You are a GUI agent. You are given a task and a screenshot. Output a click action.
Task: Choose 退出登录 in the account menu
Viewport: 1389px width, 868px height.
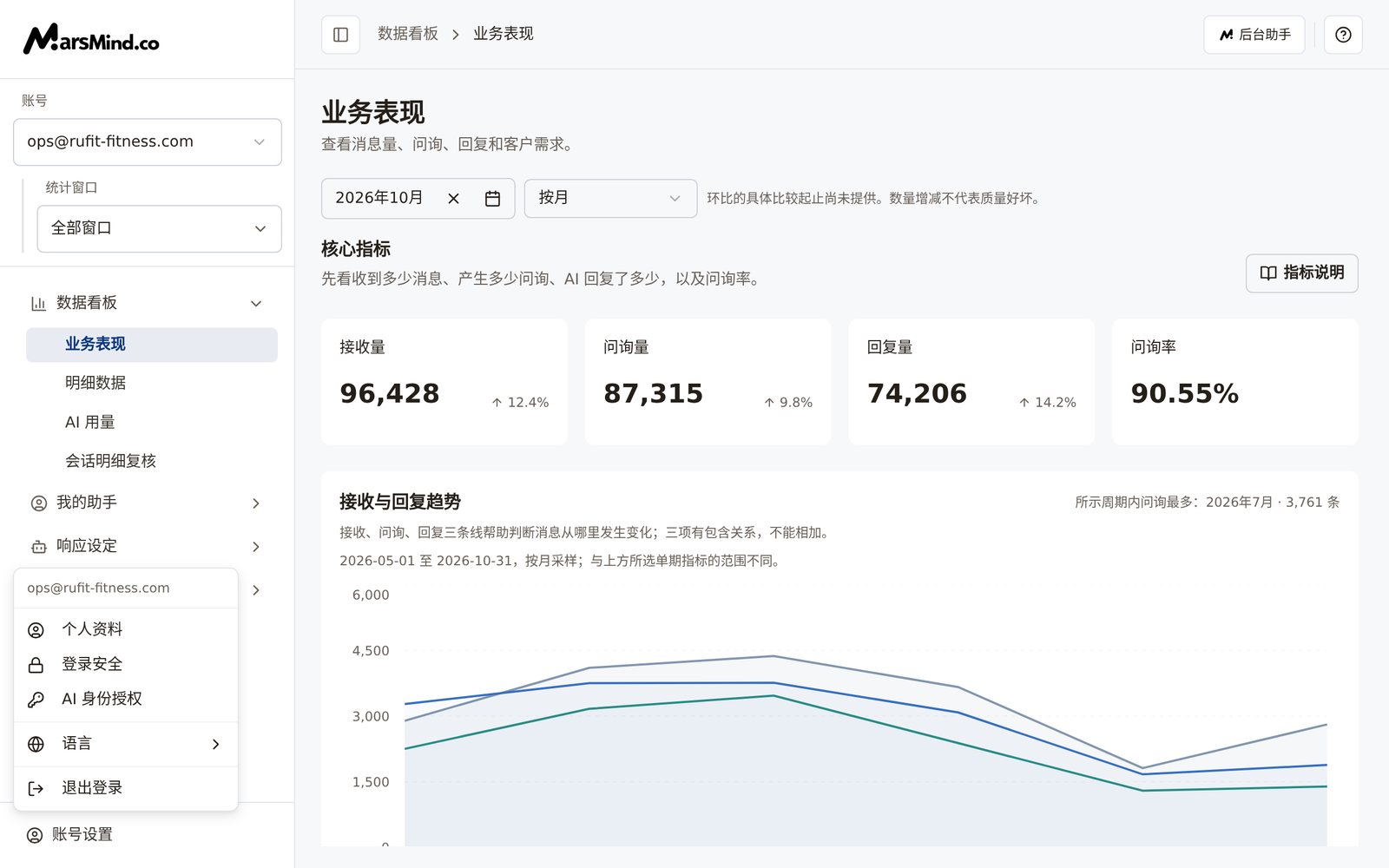[126, 788]
